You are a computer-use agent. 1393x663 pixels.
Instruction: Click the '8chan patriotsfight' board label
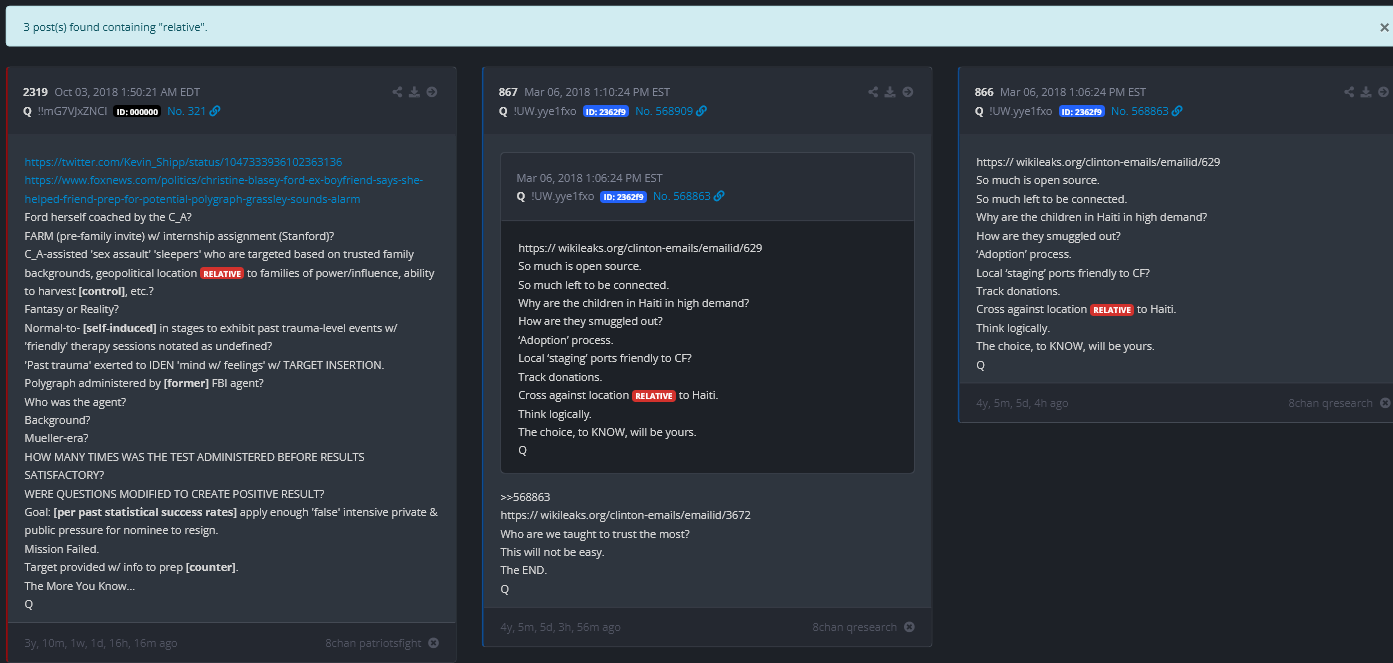coord(373,643)
